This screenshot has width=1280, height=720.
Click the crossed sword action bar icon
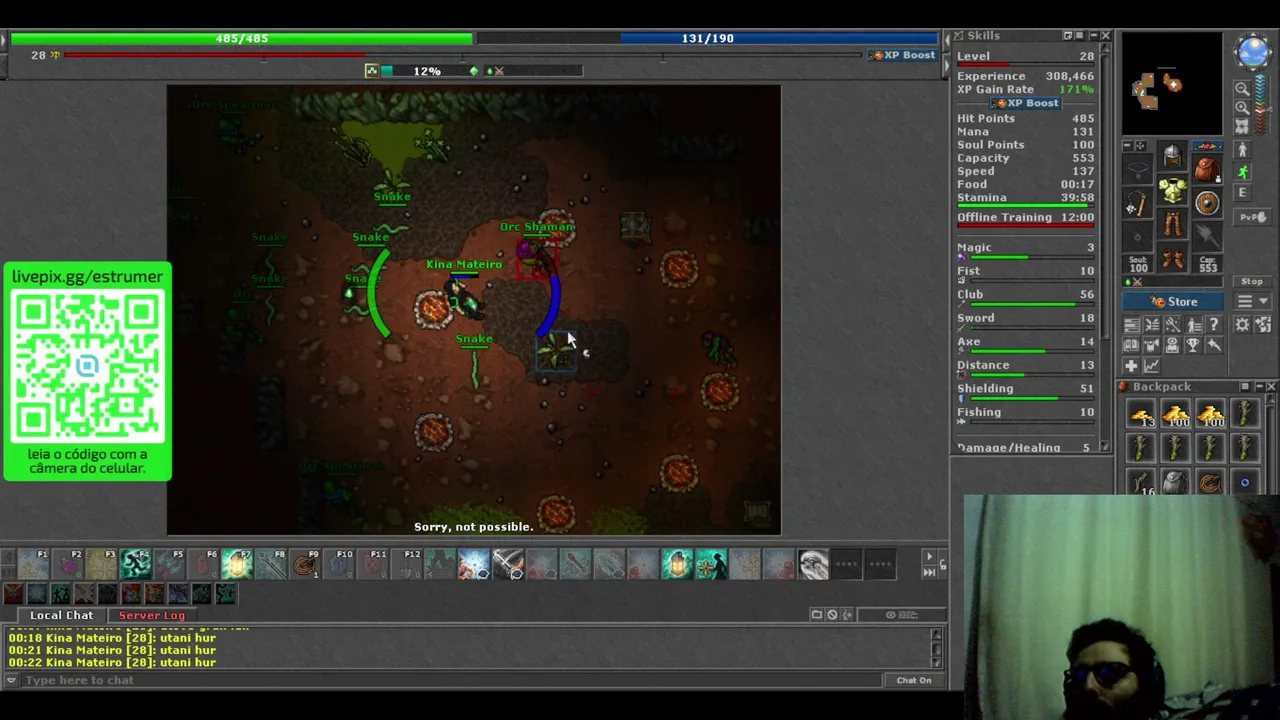click(x=508, y=565)
